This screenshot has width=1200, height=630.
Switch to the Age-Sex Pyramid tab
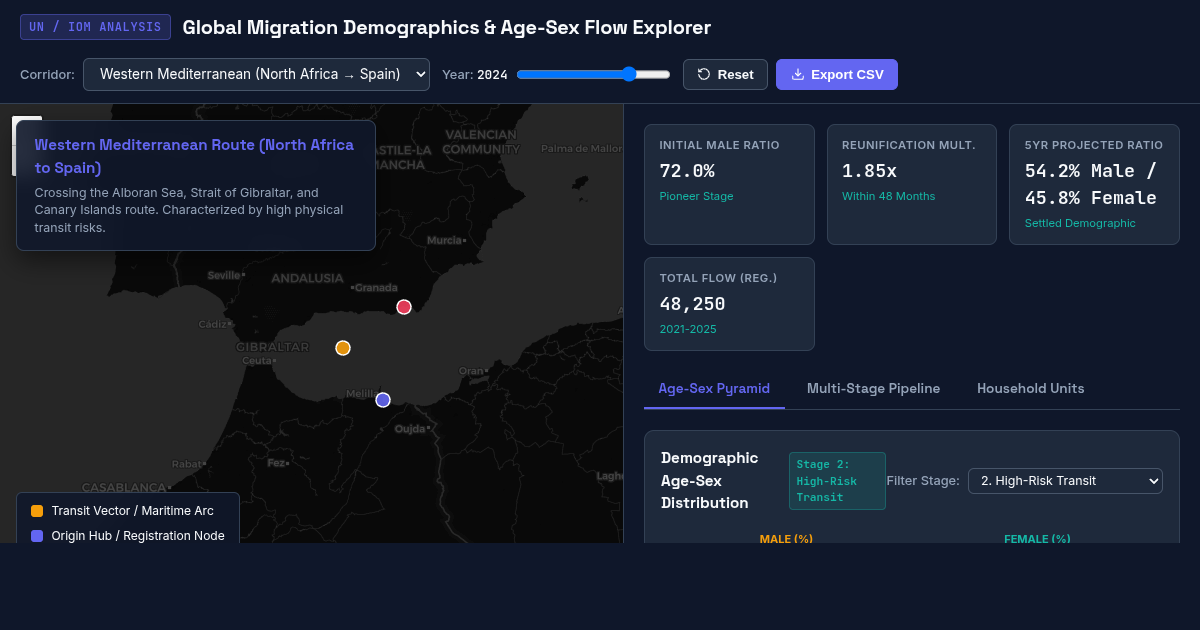tap(714, 388)
